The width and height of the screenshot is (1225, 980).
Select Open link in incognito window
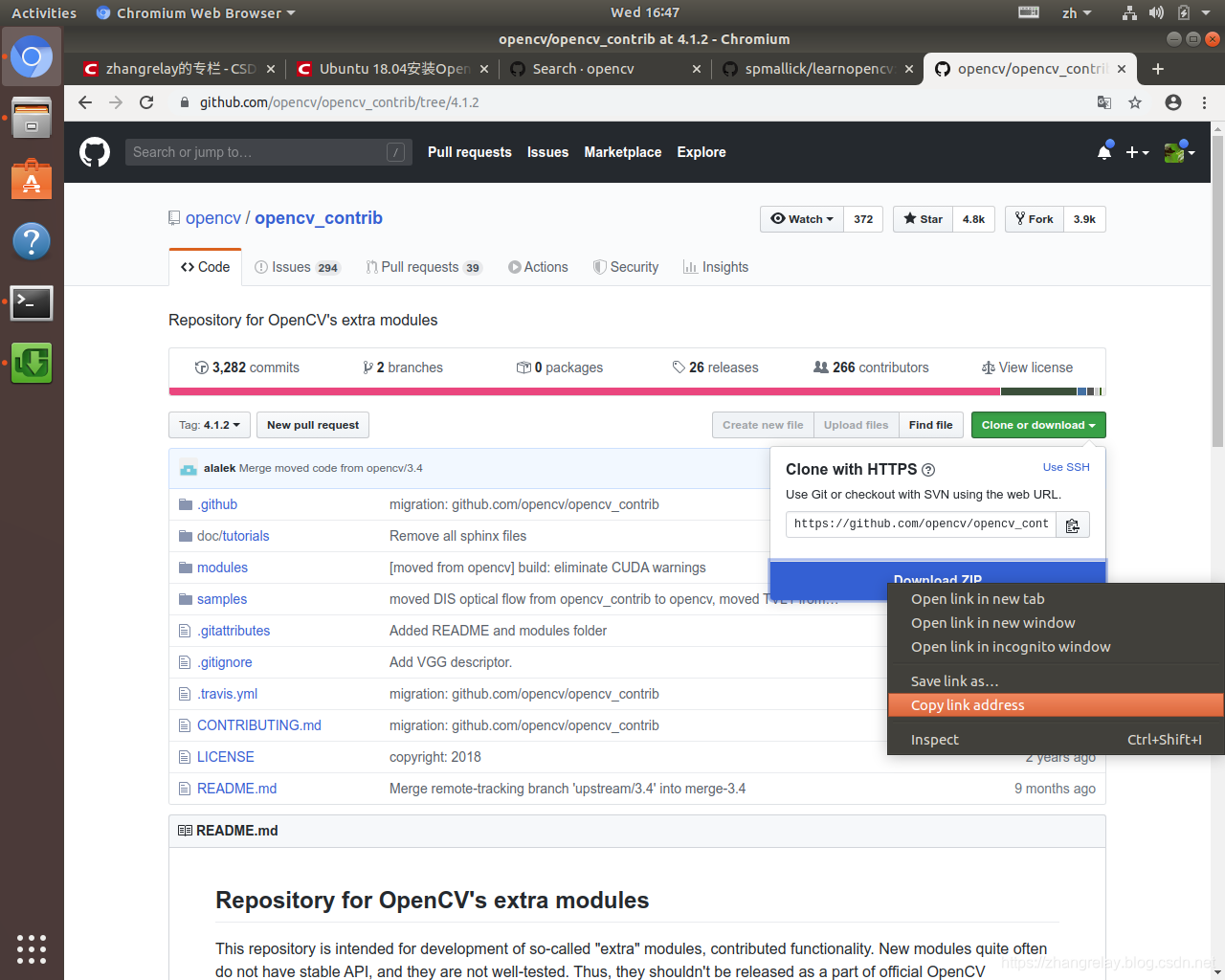[1056, 647]
